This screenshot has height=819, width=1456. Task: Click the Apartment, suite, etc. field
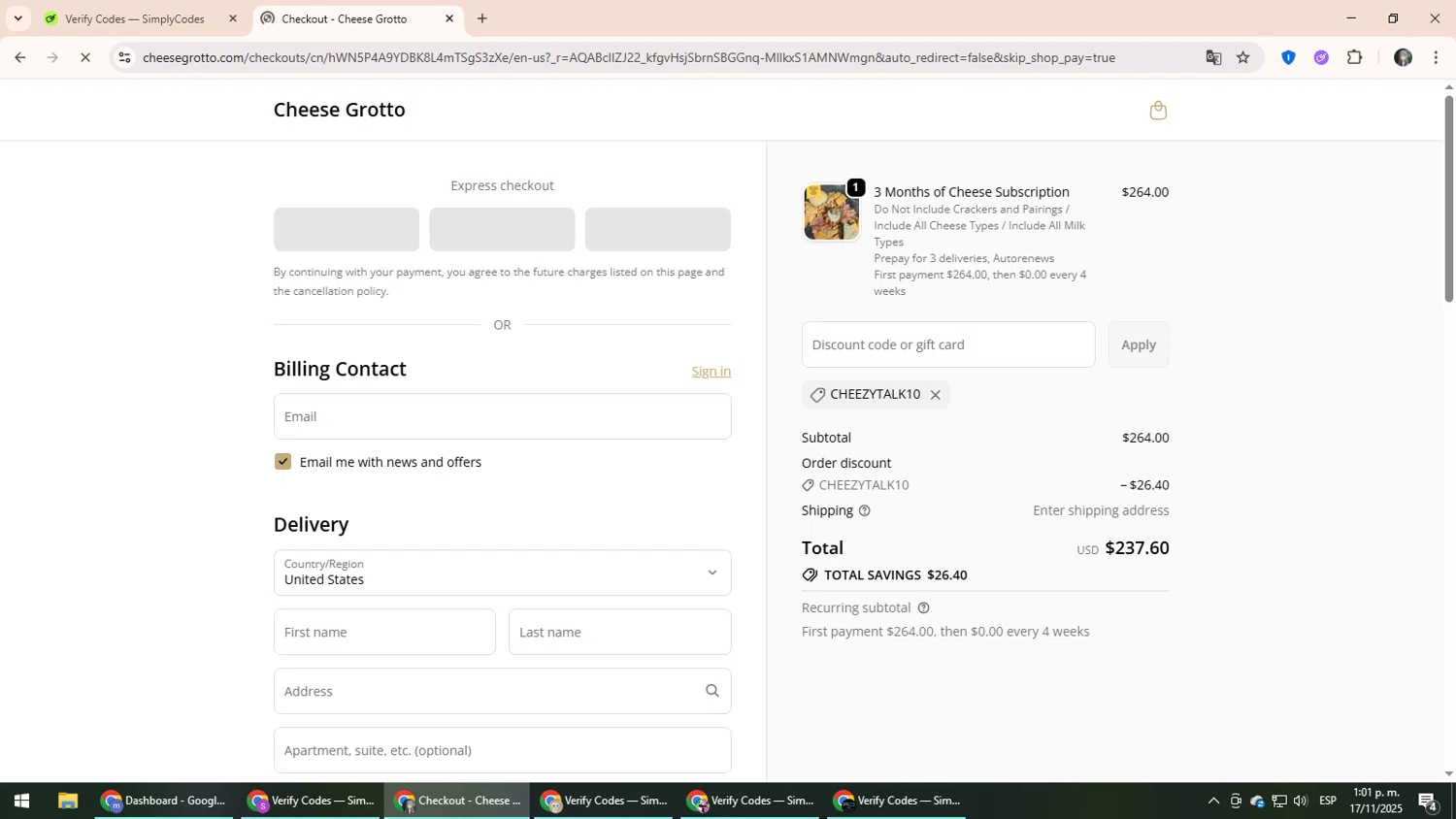pos(502,750)
